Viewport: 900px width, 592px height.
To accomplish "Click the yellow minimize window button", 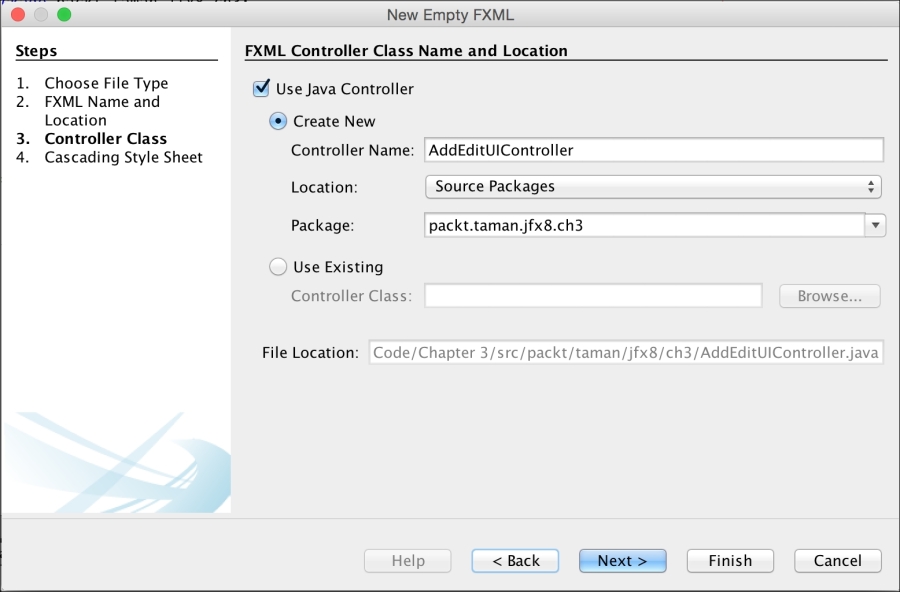I will (x=41, y=15).
